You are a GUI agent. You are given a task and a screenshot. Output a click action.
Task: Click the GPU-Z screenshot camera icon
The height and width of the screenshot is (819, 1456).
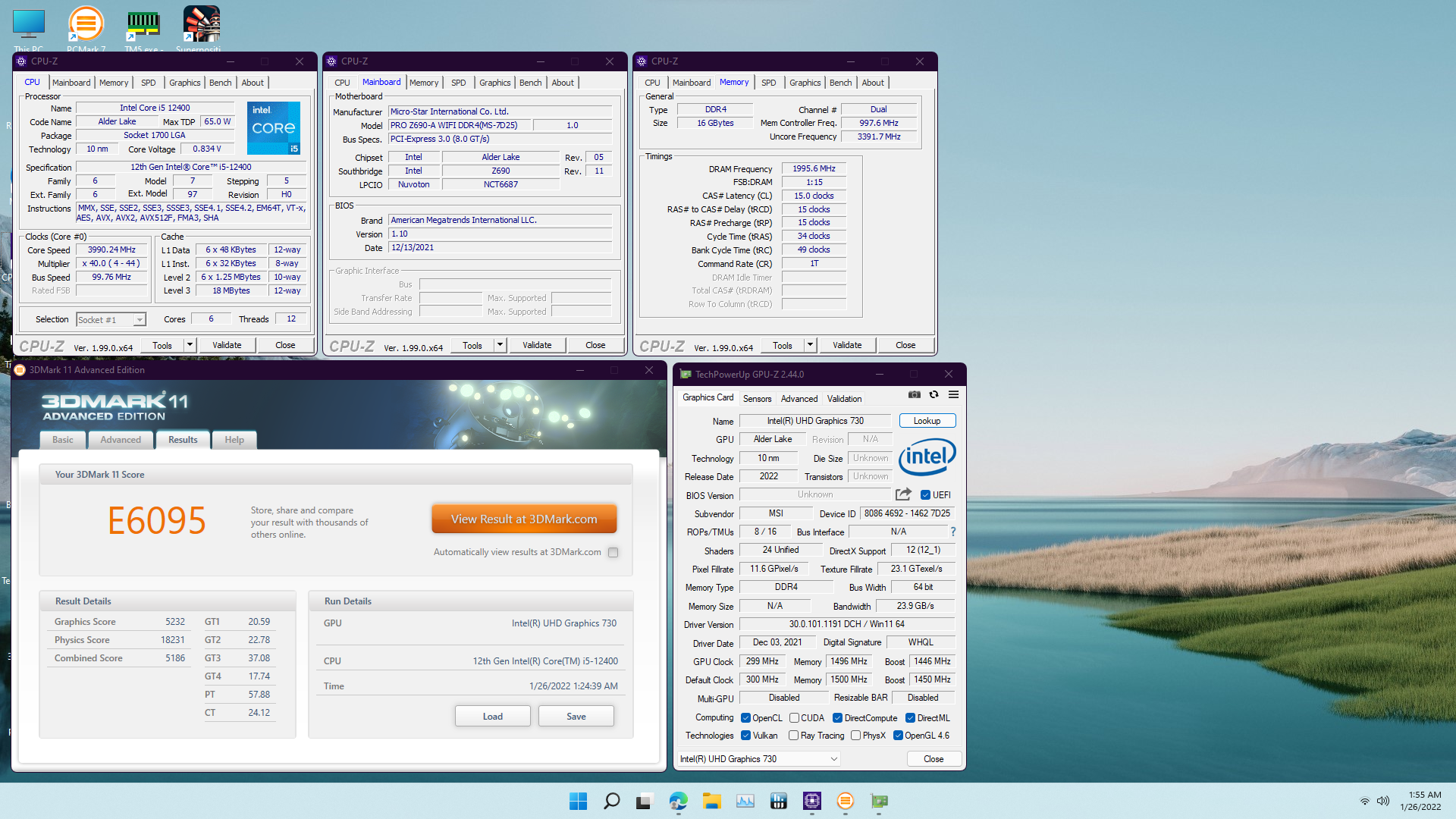914,394
